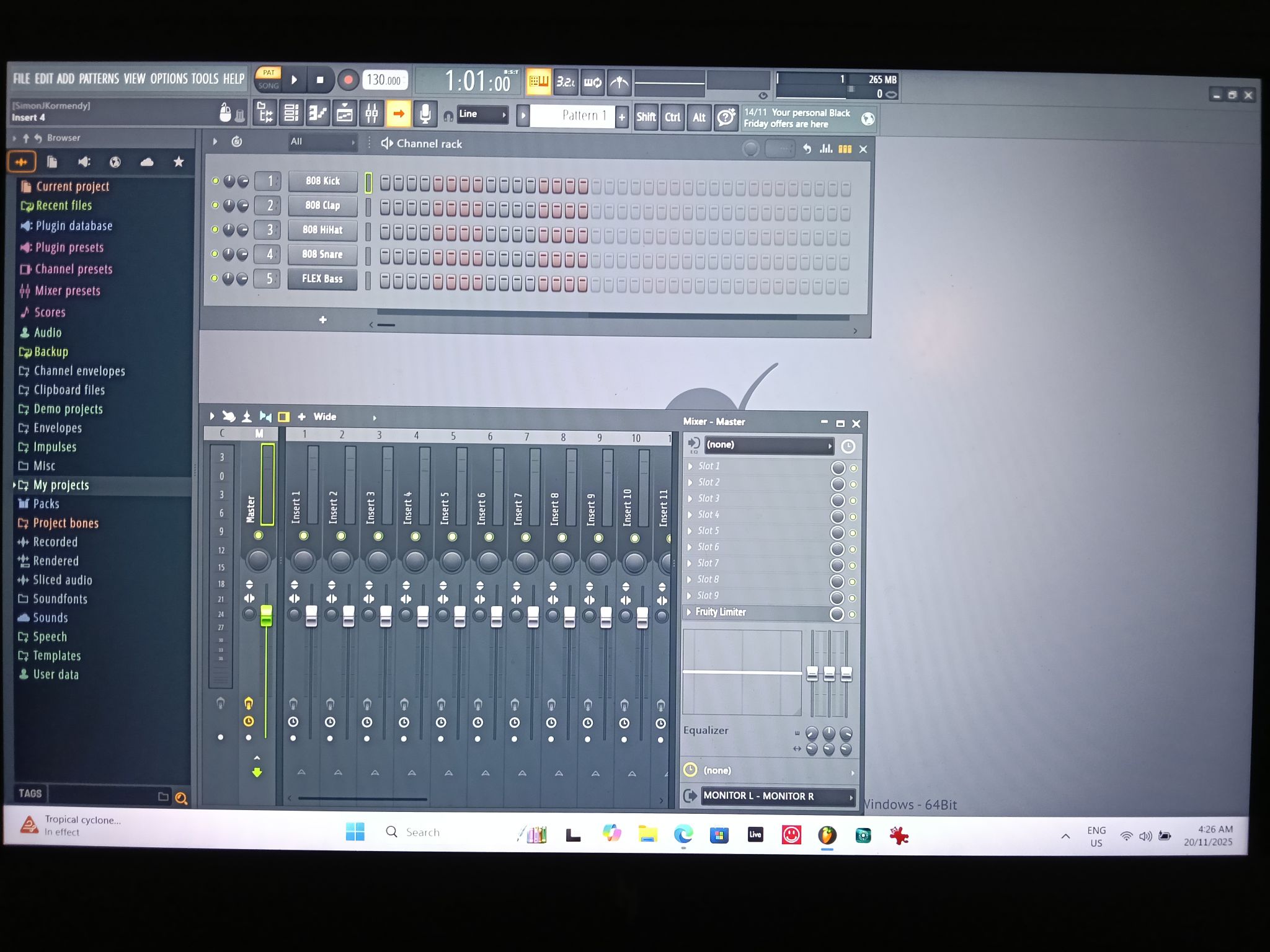Mute the 808 Kick channel with its green LED

pyautogui.click(x=215, y=181)
